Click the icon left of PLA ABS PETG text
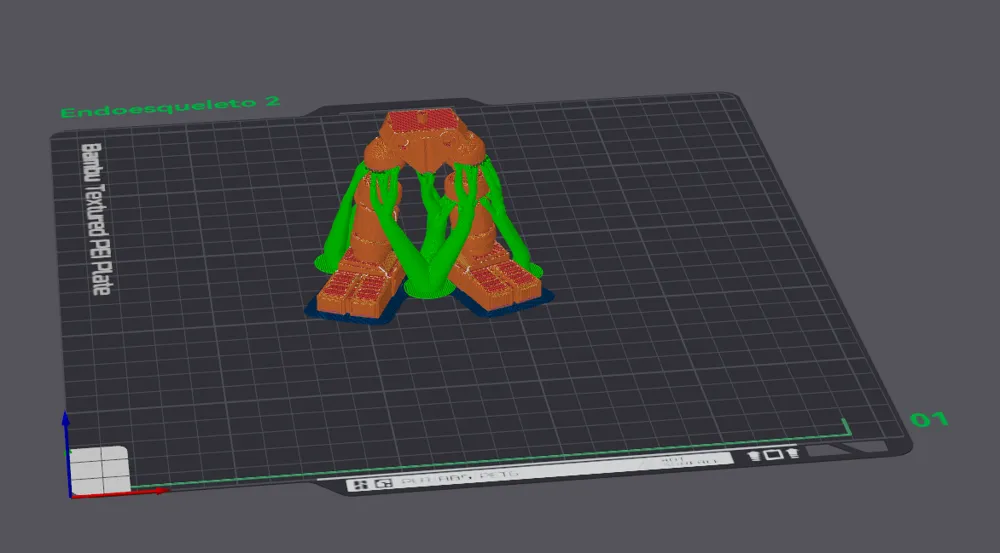This screenshot has height=553, width=1000. [382, 484]
